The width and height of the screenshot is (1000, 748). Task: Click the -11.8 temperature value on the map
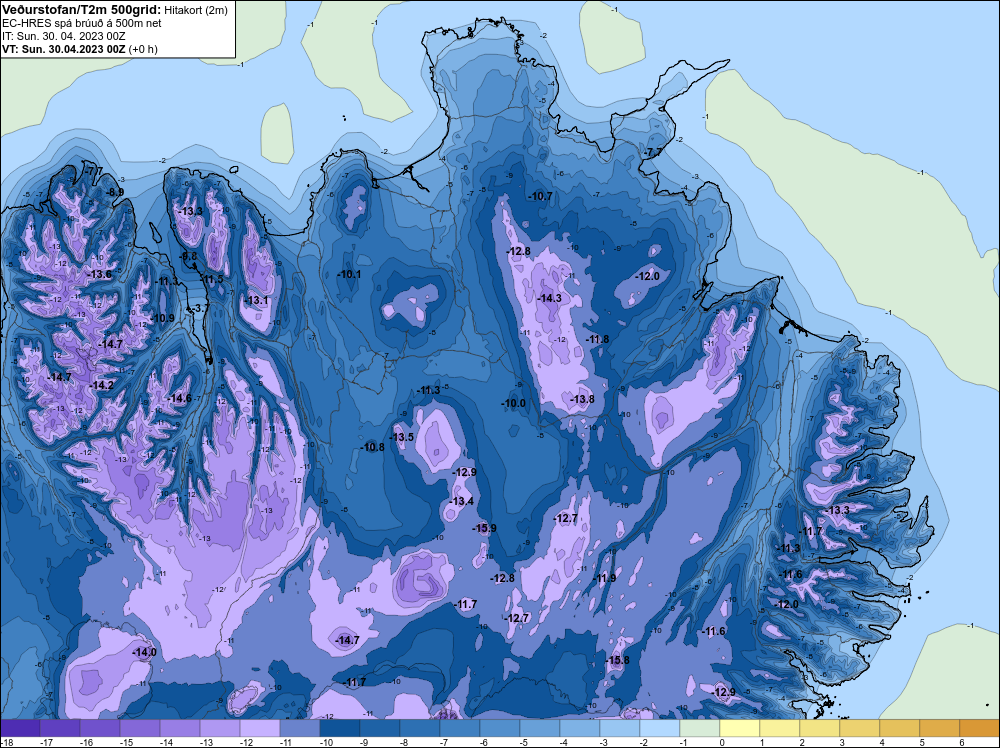pos(597,339)
